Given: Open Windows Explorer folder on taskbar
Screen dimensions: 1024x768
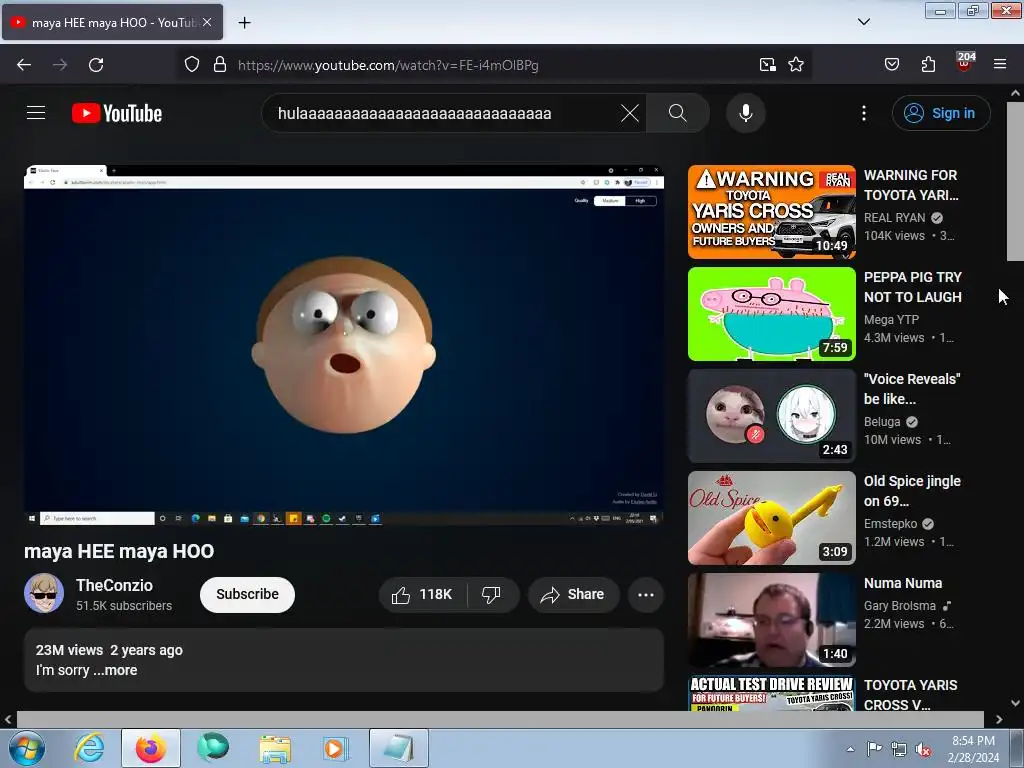Looking at the screenshot, I should pyautogui.click(x=275, y=748).
